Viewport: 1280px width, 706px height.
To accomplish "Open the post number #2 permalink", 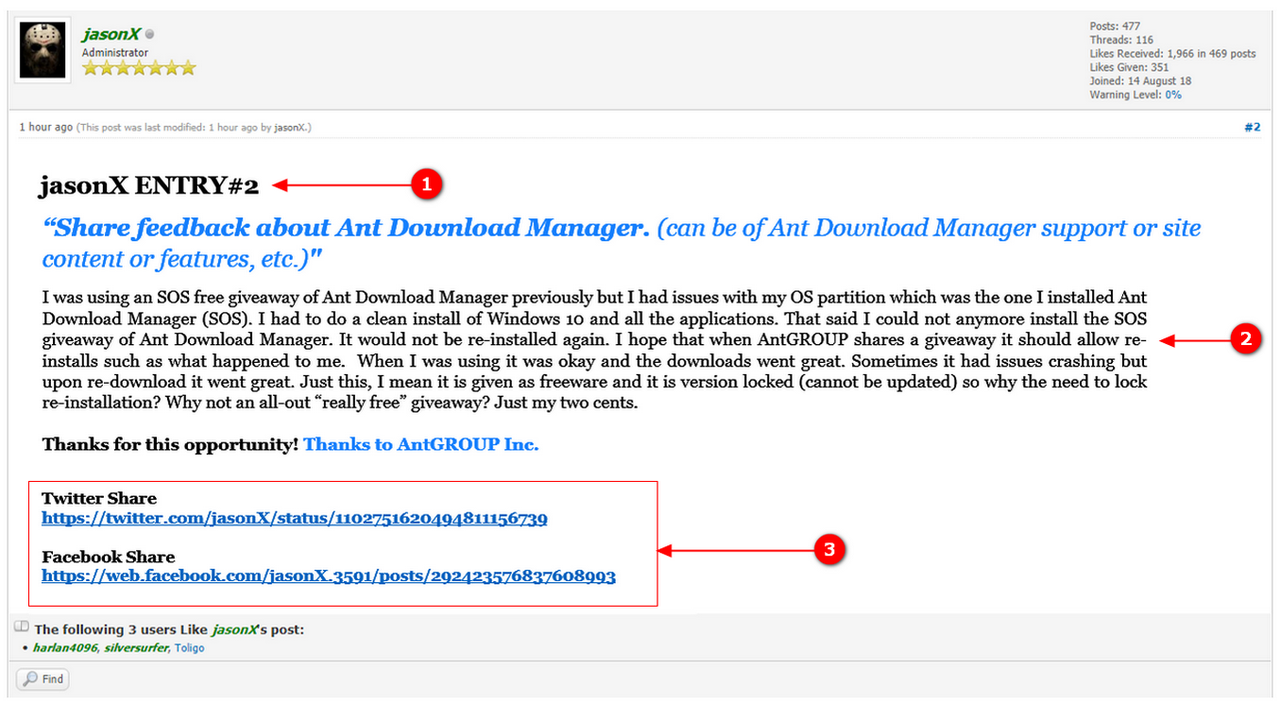I will [1252, 127].
